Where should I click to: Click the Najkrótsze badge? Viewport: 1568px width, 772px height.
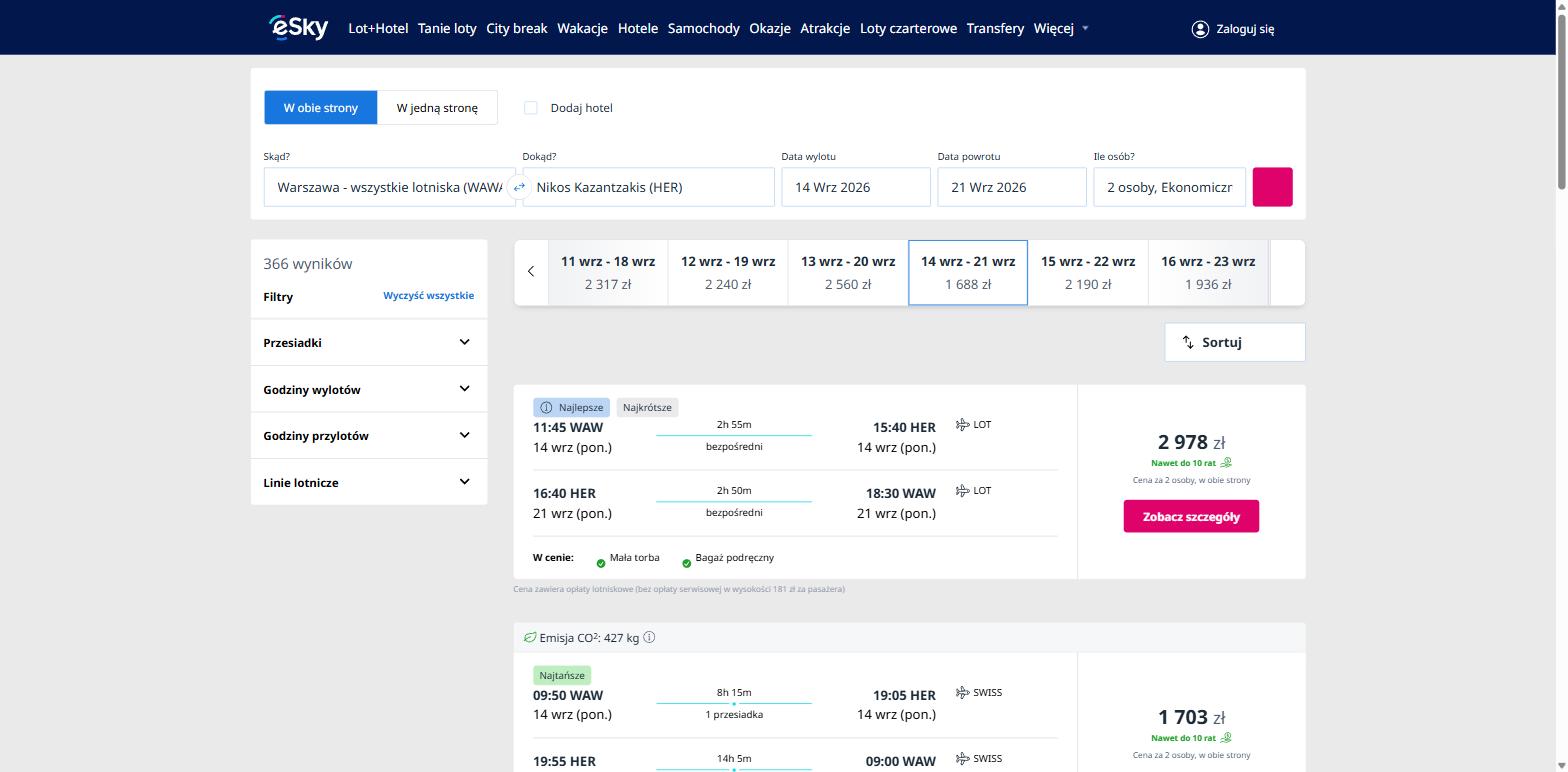(647, 407)
